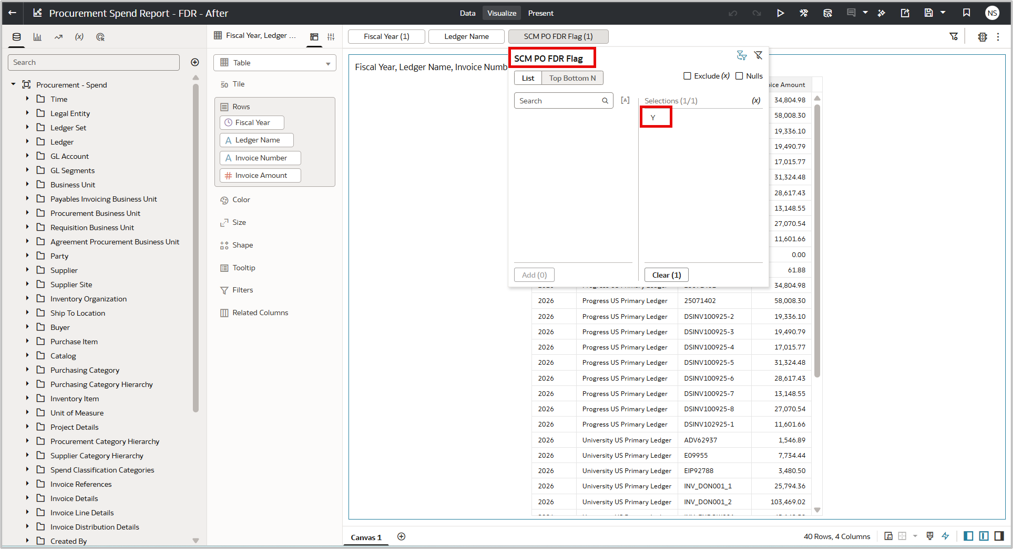
Task: Toggle the right panel layout icon
Action: tap(999, 536)
